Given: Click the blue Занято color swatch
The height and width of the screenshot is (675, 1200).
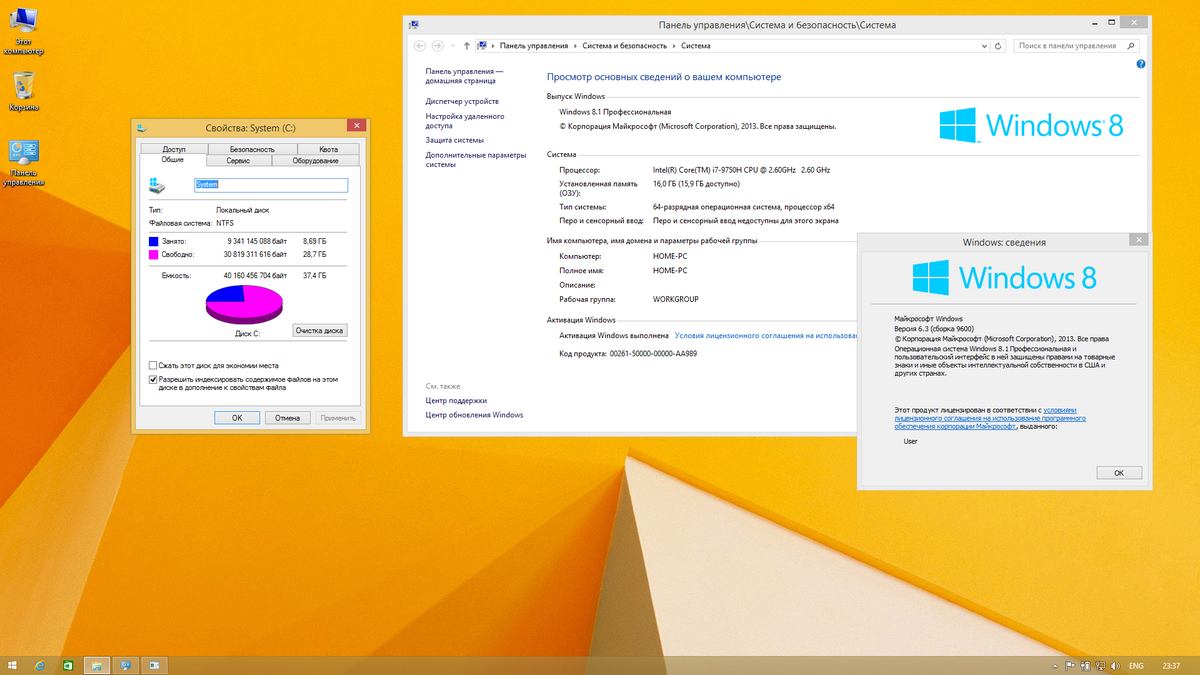Looking at the screenshot, I should (154, 241).
